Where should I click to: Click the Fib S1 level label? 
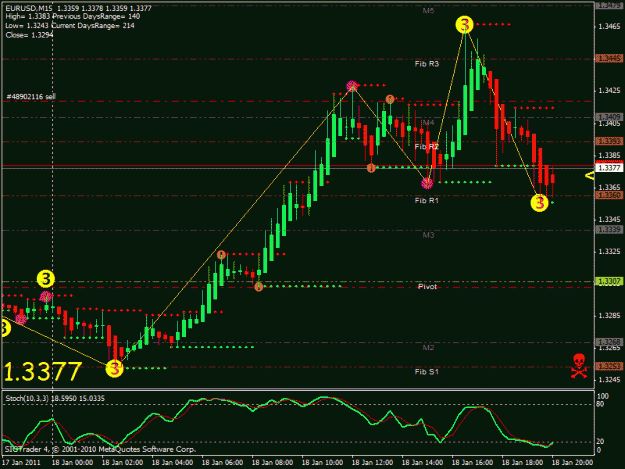(x=426, y=372)
